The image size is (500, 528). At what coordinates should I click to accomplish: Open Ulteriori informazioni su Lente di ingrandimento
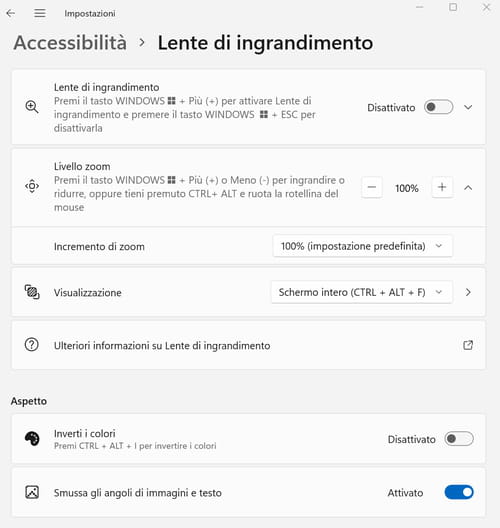(249, 345)
